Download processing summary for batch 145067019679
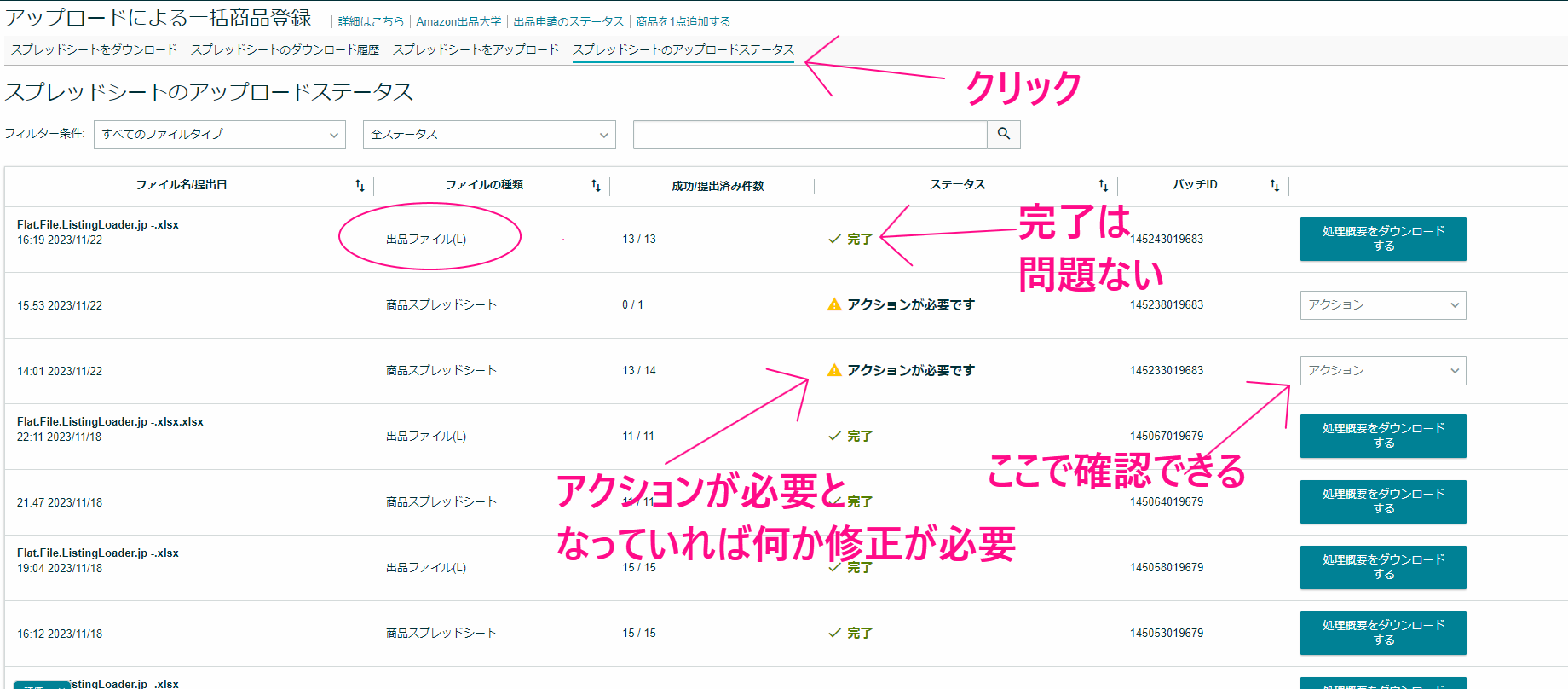Image resolution: width=1568 pixels, height=689 pixels. tap(1382, 436)
